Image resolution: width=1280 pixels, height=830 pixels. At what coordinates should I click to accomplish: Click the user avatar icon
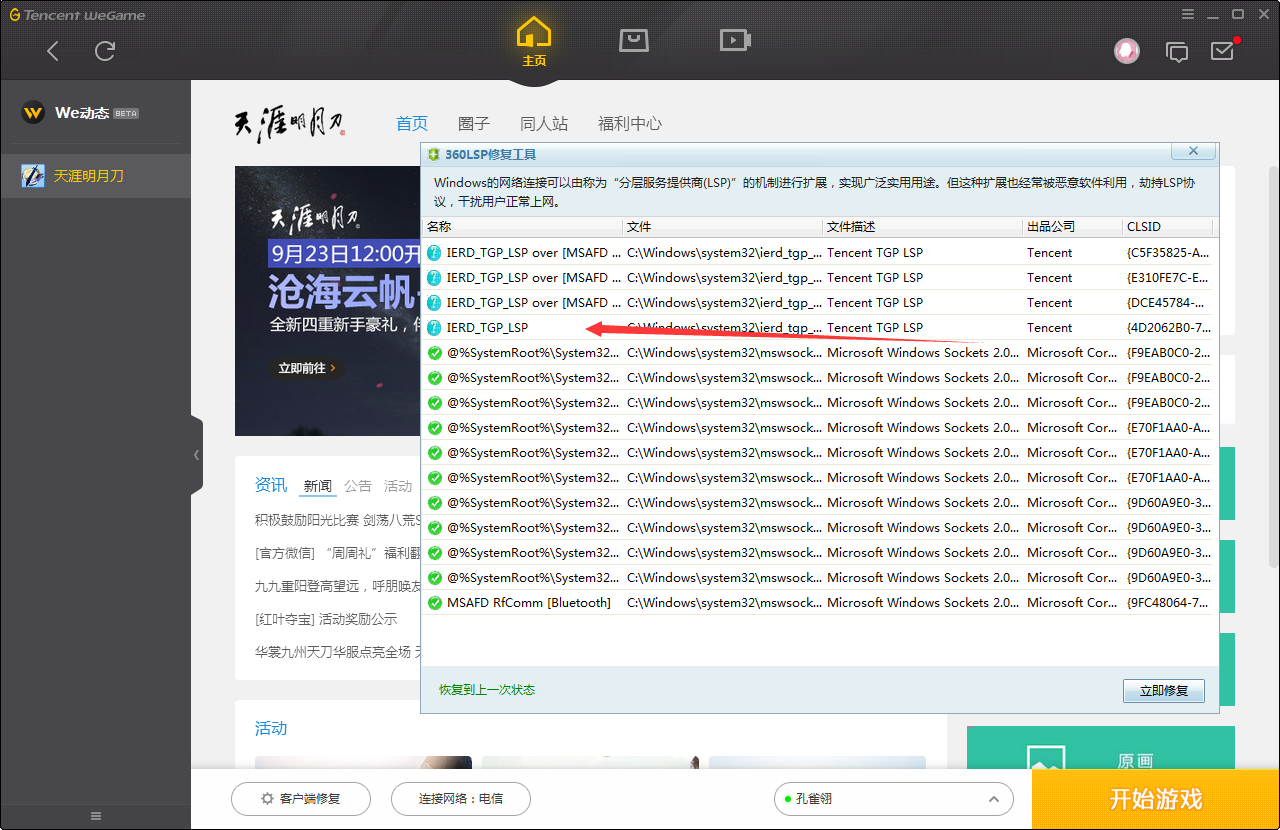(x=1127, y=51)
